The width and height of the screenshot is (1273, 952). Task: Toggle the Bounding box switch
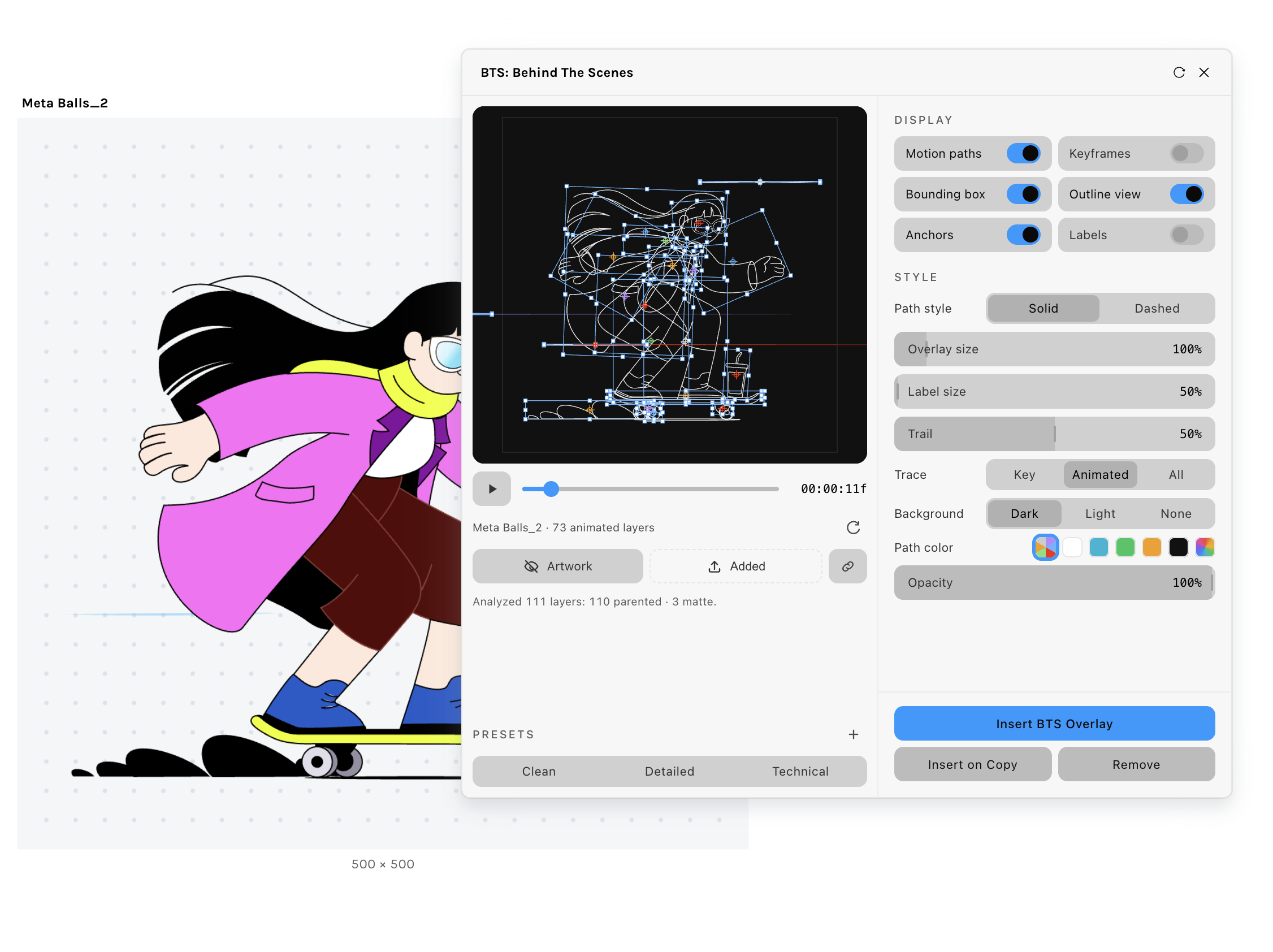coord(1023,194)
